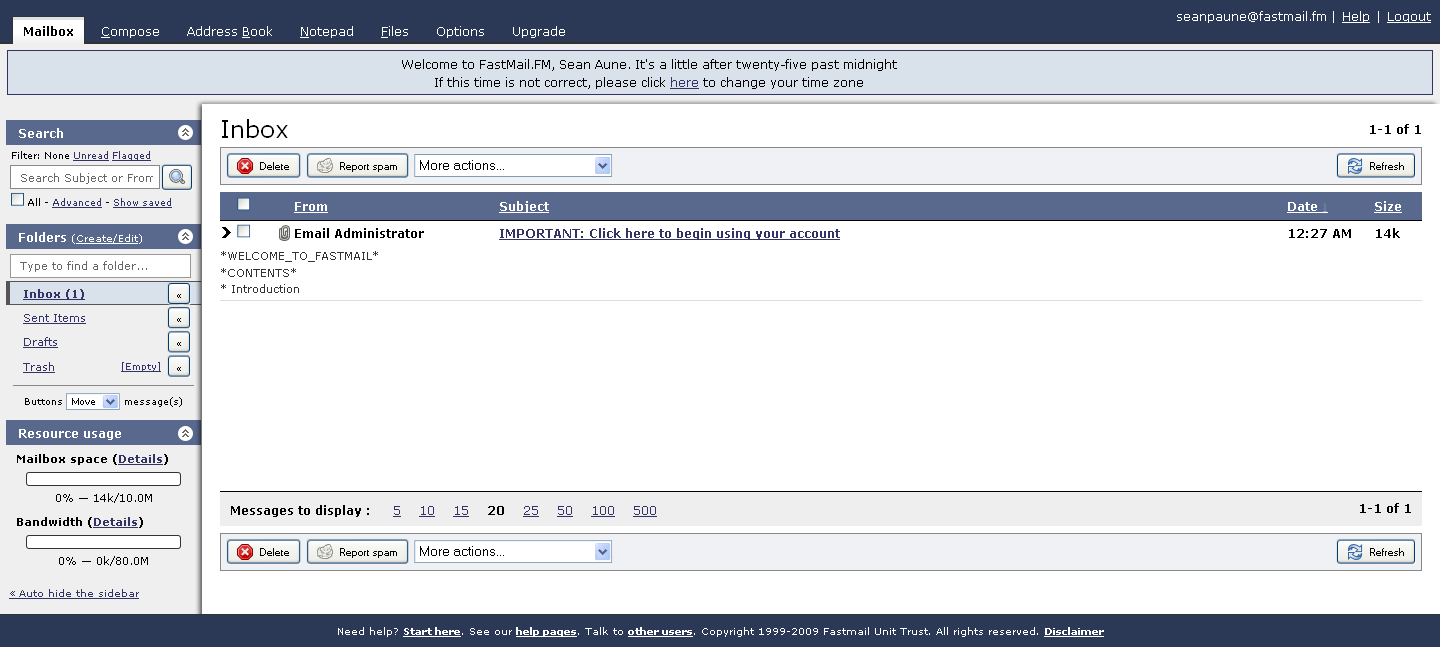Sort messages by Size column
The image size is (1440, 647).
[1388, 207]
